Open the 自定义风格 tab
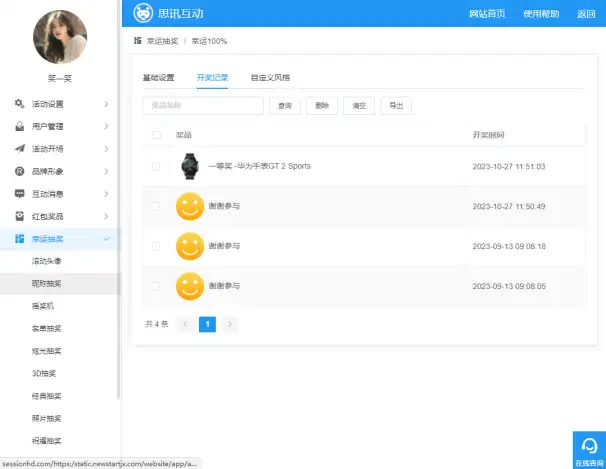The width and height of the screenshot is (606, 469). pos(271,77)
